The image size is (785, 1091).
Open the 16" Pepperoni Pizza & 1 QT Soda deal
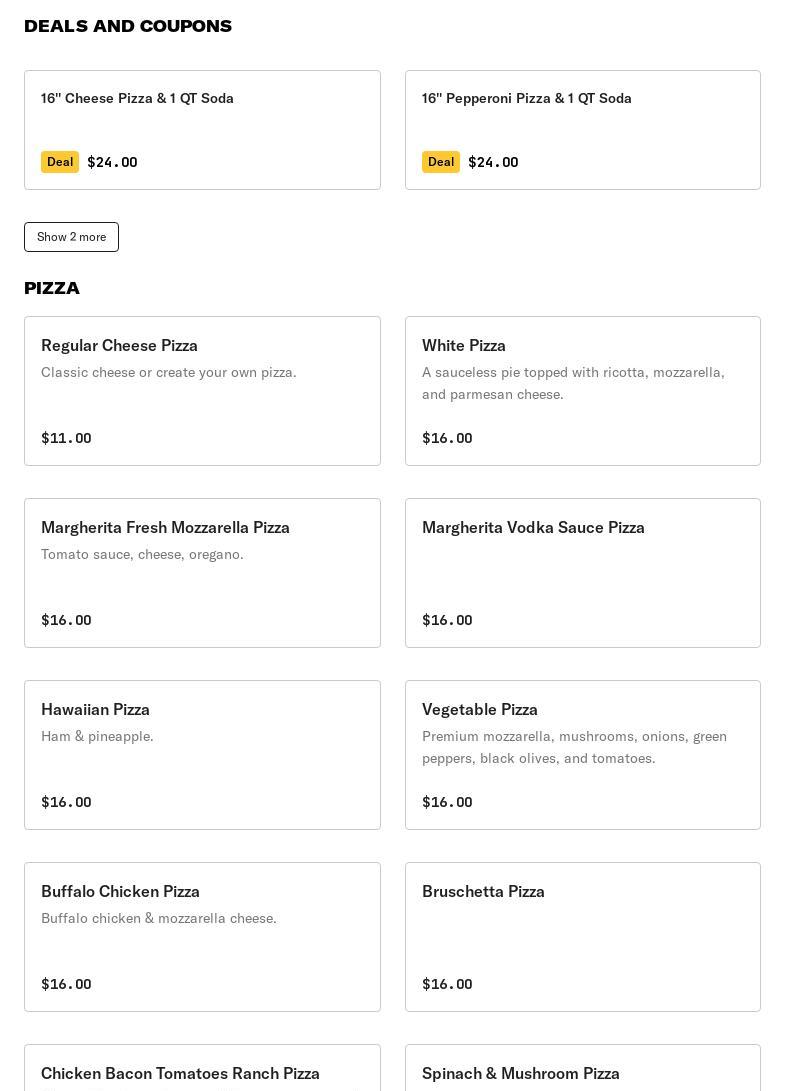(x=582, y=128)
